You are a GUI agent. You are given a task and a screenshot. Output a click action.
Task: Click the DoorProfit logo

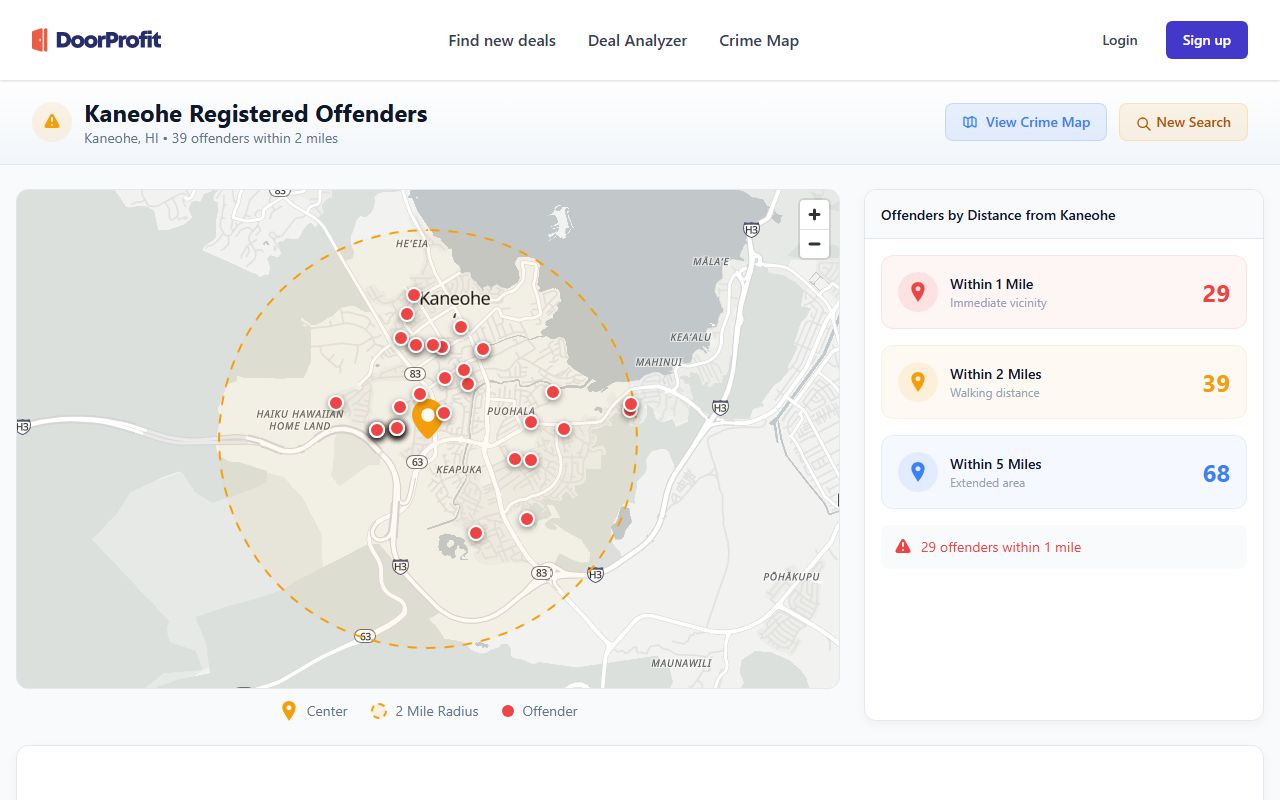[96, 40]
